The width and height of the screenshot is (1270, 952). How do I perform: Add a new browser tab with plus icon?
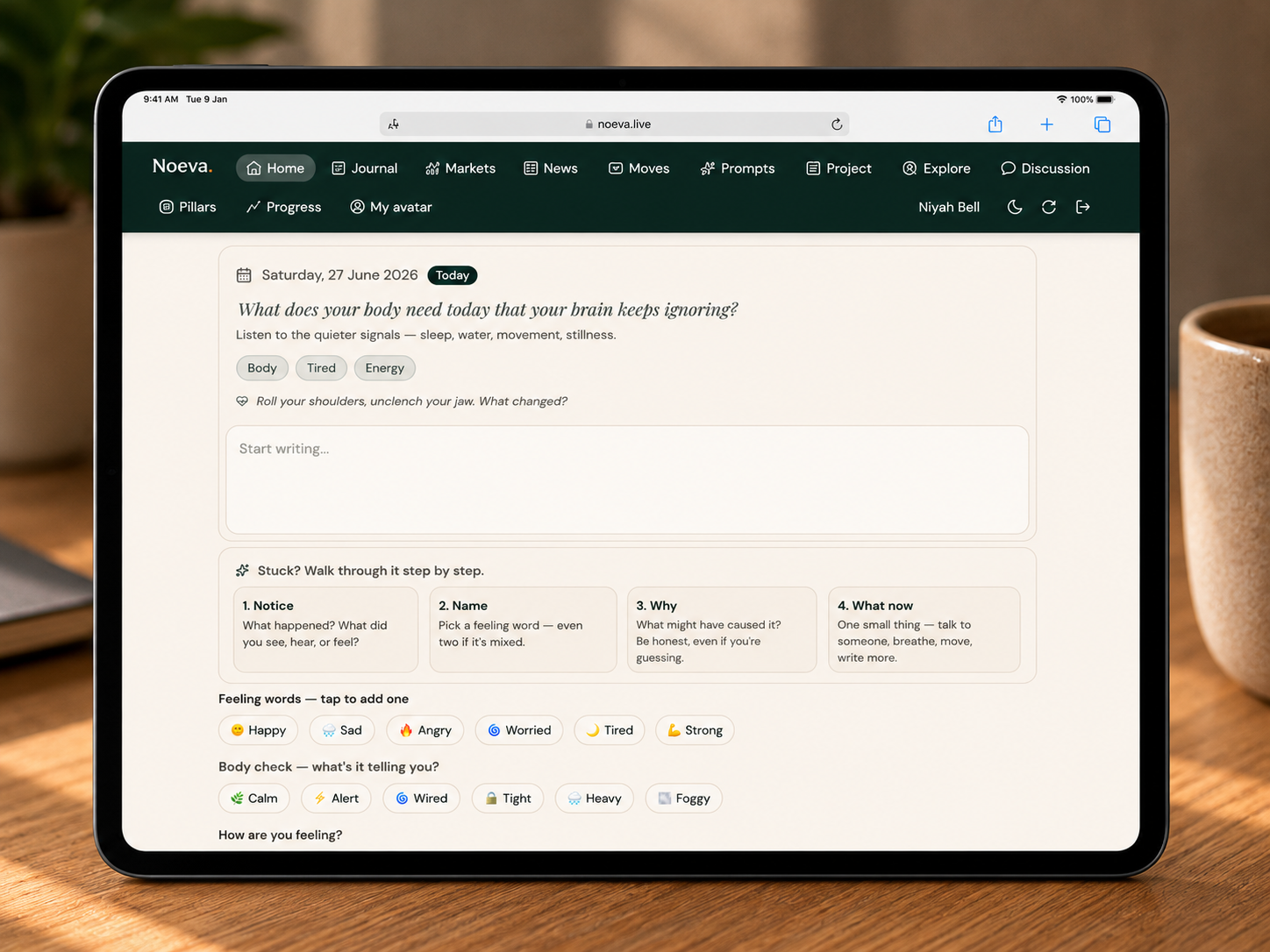[x=1046, y=124]
